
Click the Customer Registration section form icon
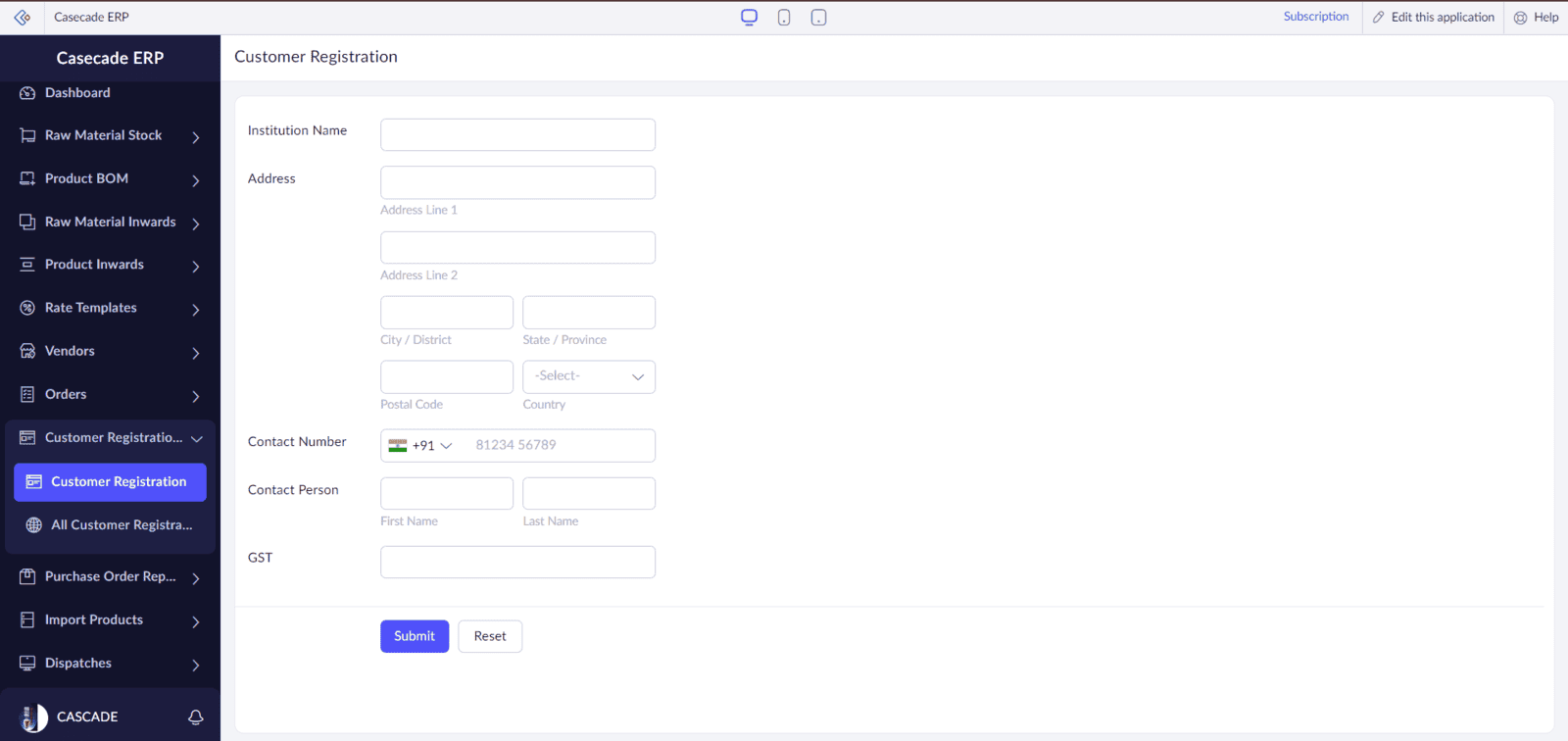click(27, 438)
